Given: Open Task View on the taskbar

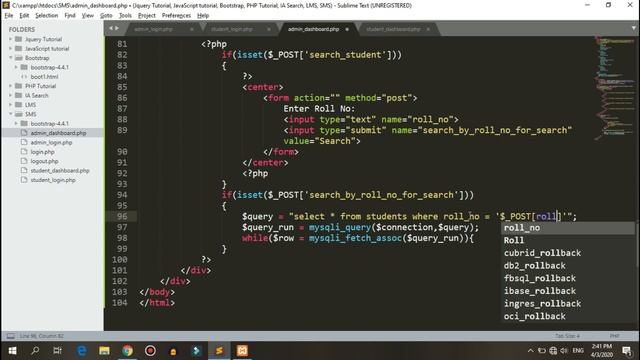Looking at the screenshot, I should 58,351.
